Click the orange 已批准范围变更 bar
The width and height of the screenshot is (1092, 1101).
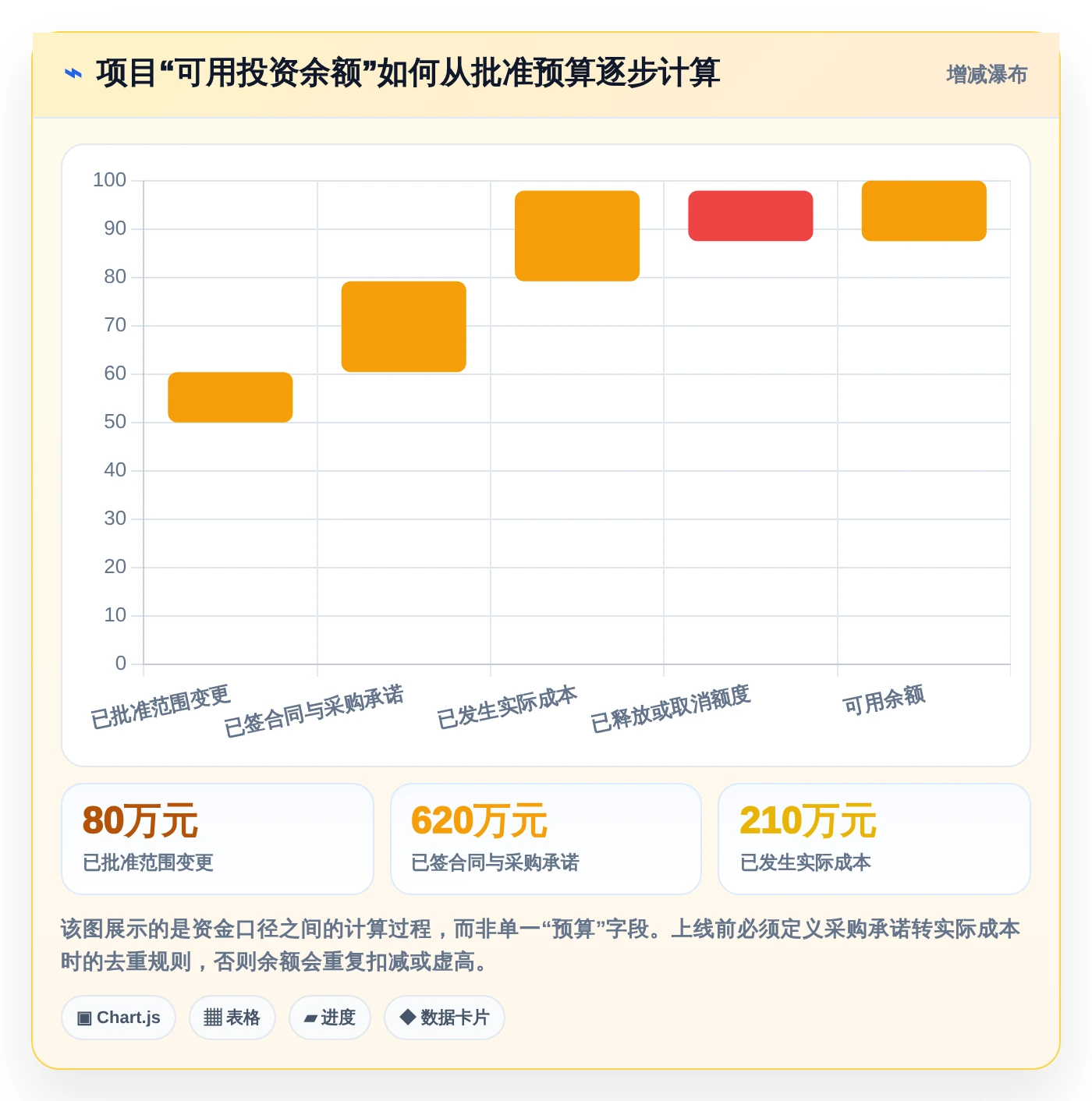(230, 398)
